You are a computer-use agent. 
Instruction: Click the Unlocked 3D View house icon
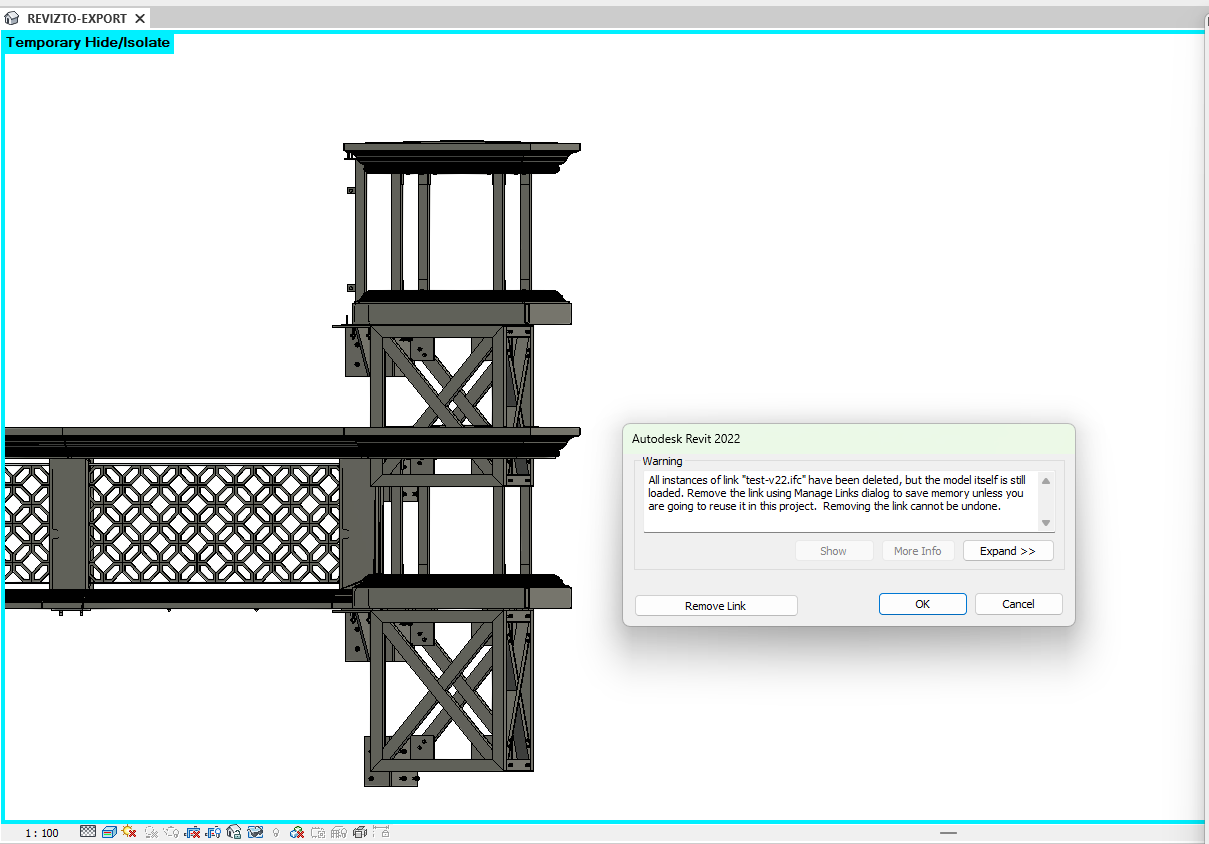234,832
